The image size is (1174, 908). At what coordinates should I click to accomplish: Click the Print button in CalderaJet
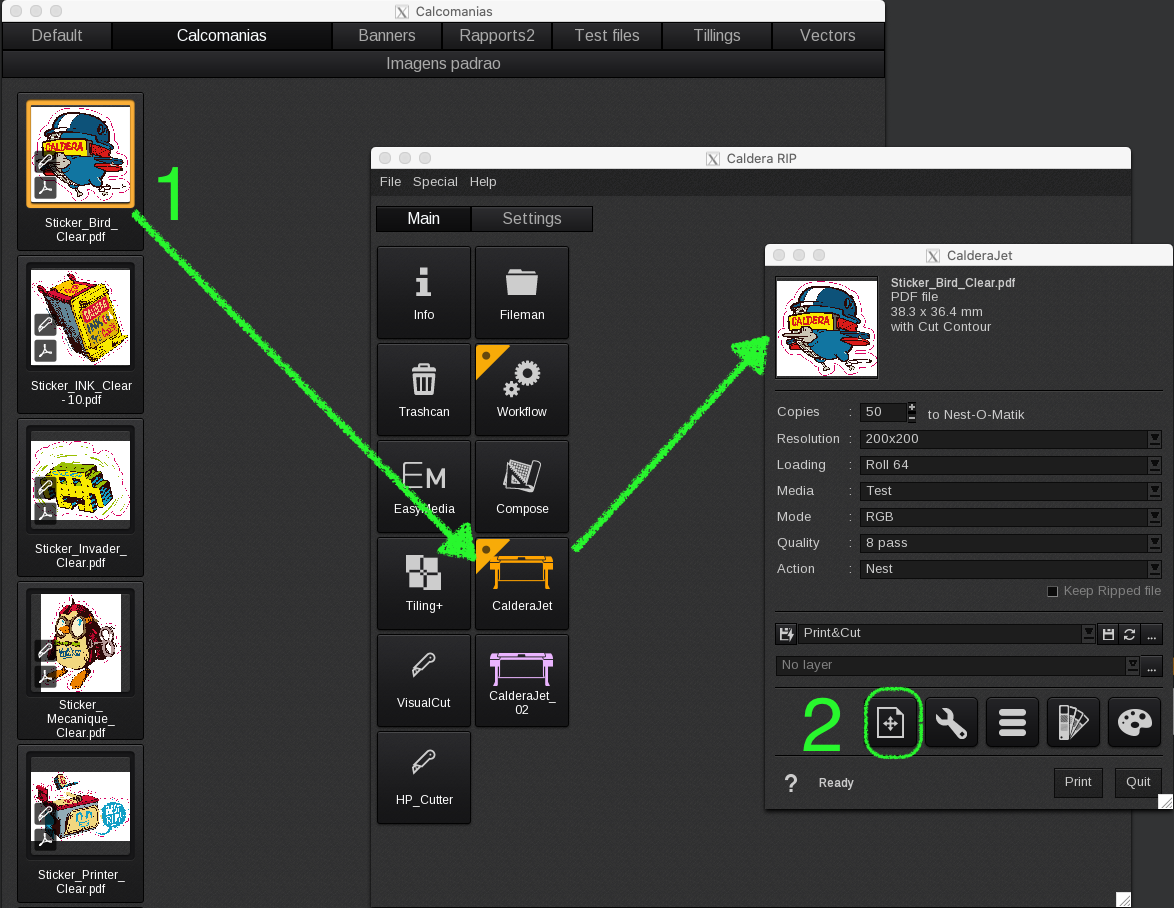(1078, 782)
